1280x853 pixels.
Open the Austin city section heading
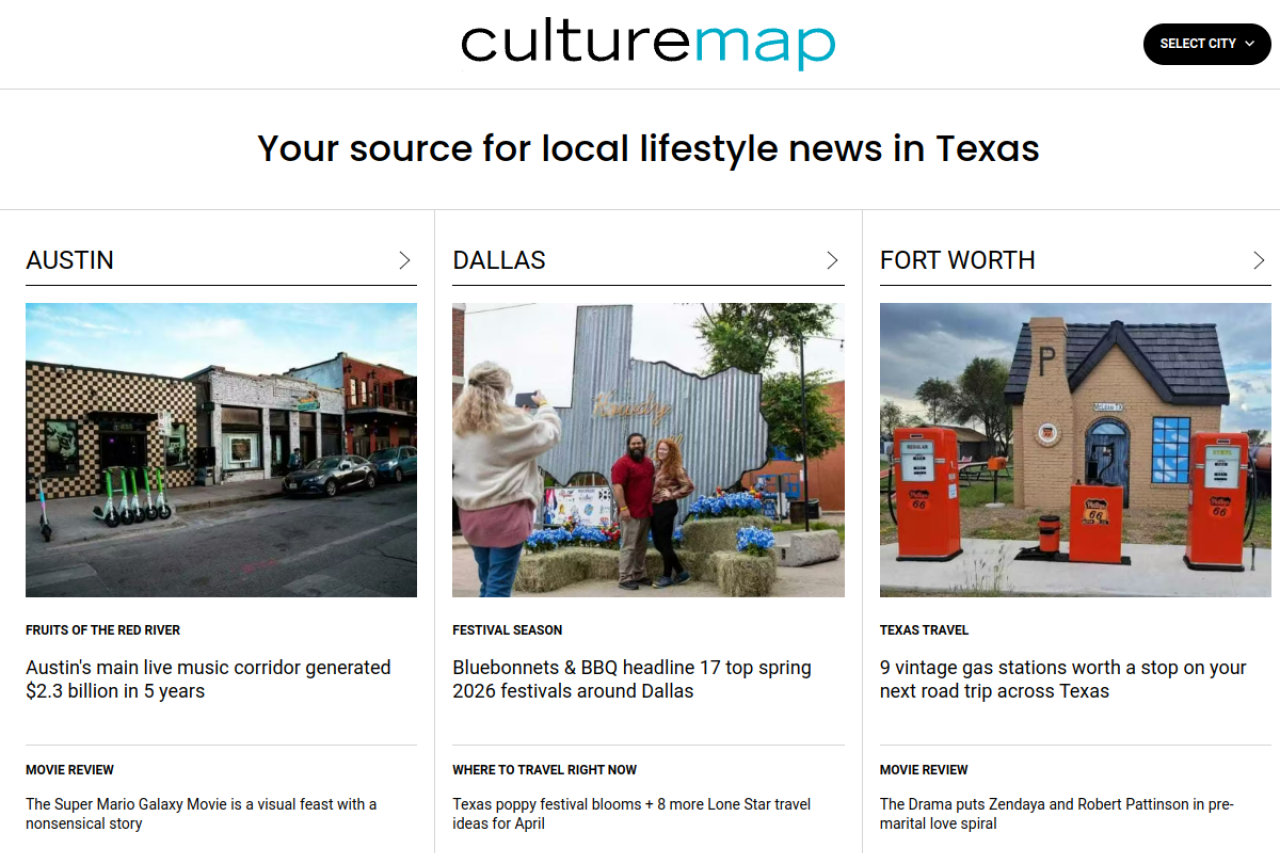click(70, 261)
